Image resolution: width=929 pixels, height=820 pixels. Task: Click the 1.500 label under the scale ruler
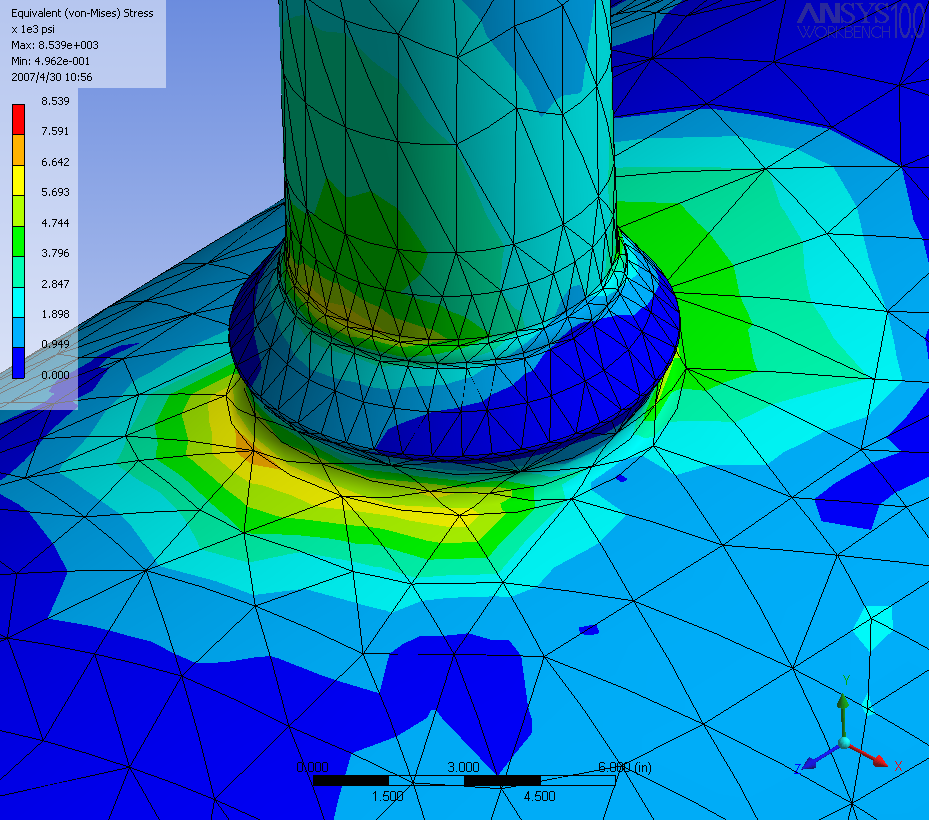(x=387, y=796)
